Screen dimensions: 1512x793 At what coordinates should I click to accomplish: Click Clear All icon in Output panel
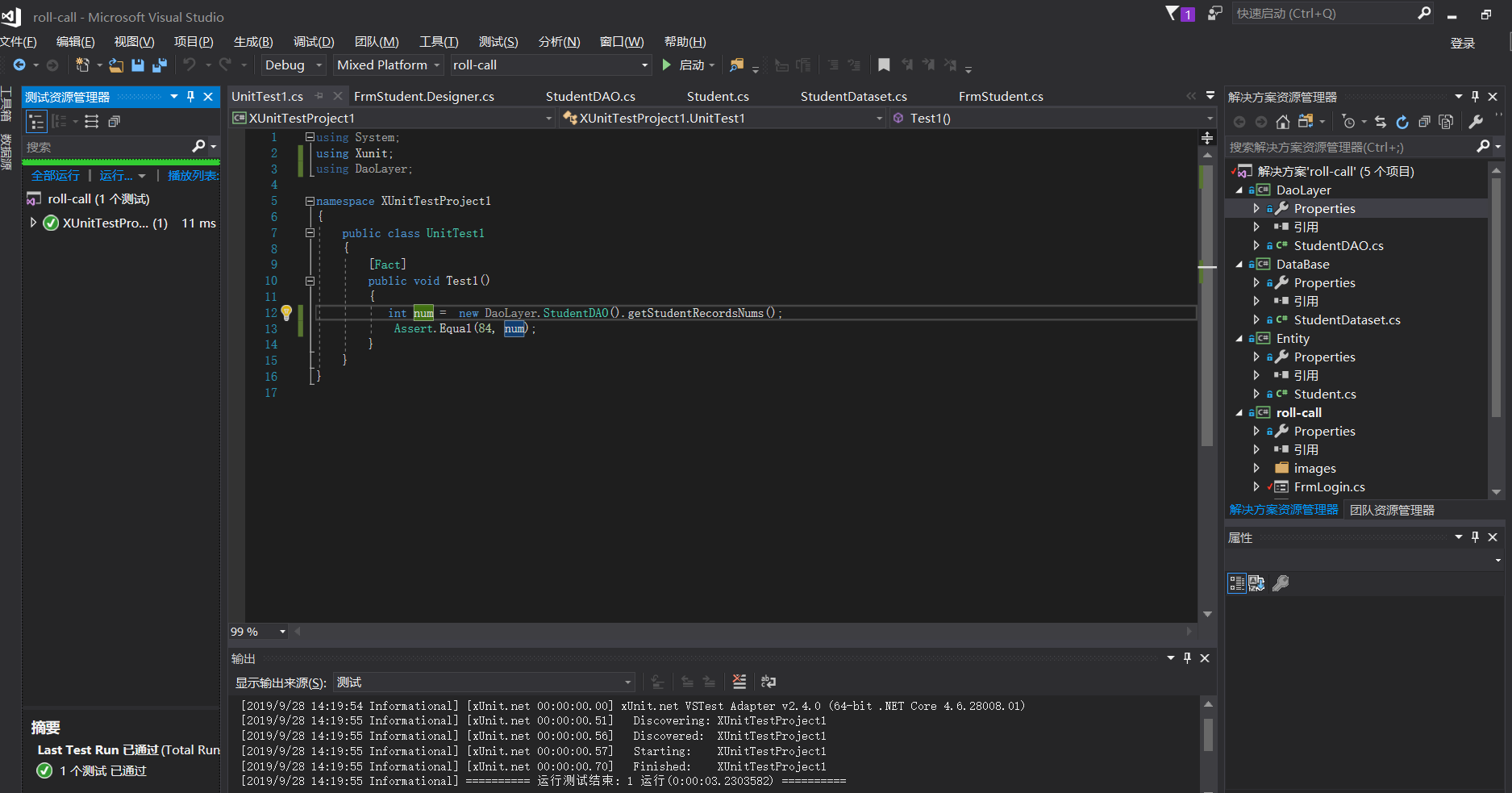coord(739,682)
